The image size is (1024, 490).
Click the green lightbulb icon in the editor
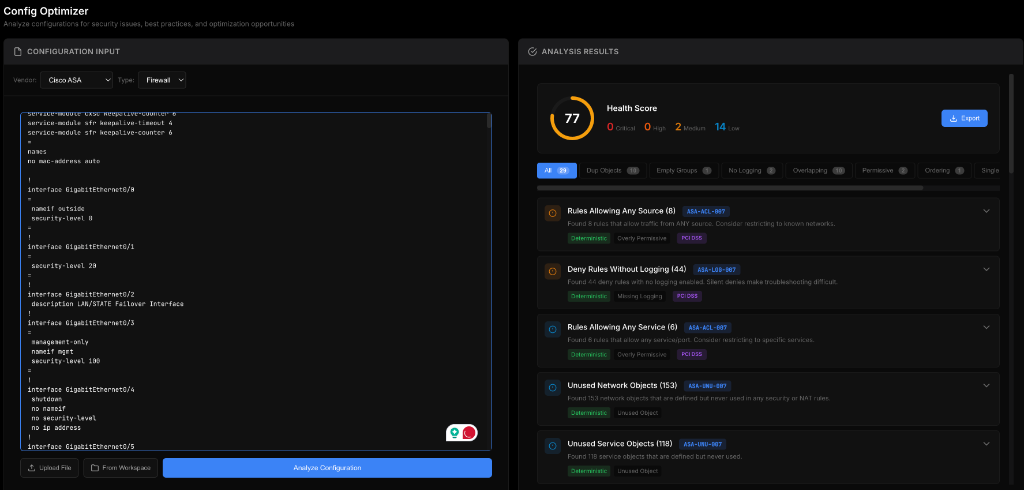point(455,432)
